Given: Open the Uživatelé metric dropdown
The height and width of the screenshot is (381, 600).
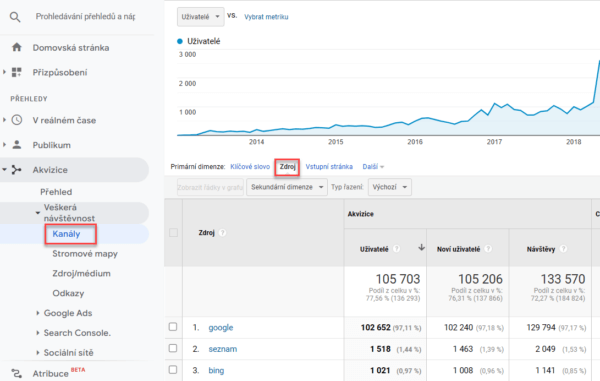Looking at the screenshot, I should 201,17.
